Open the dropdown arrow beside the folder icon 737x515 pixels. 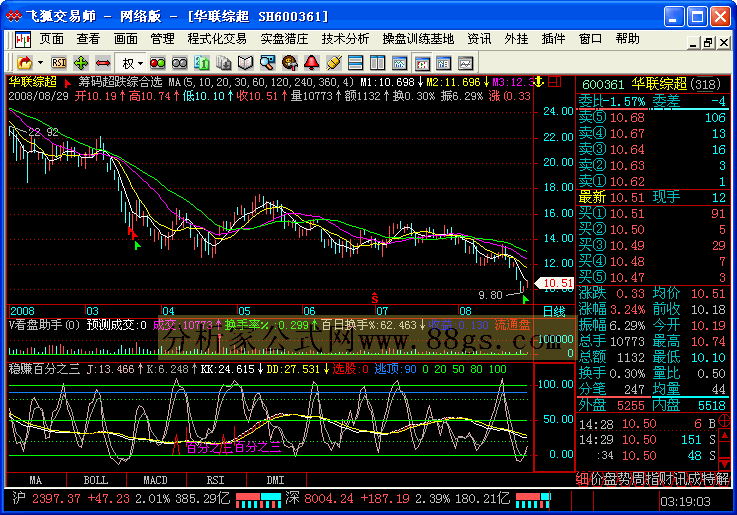tap(40, 62)
